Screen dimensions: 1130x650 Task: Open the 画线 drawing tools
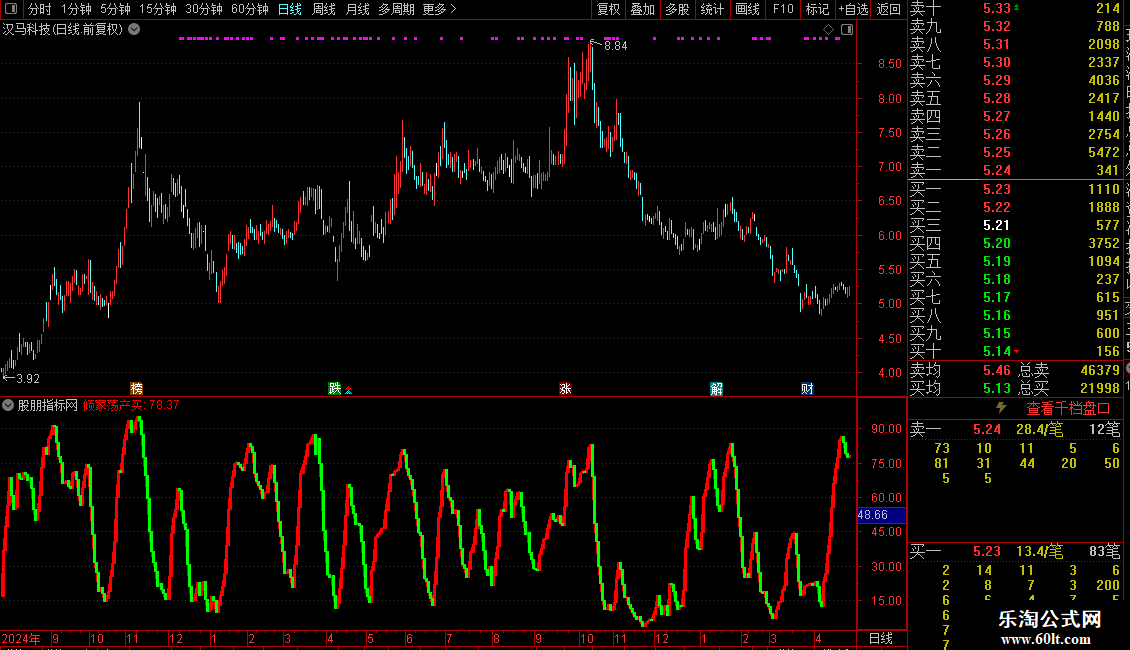point(747,9)
